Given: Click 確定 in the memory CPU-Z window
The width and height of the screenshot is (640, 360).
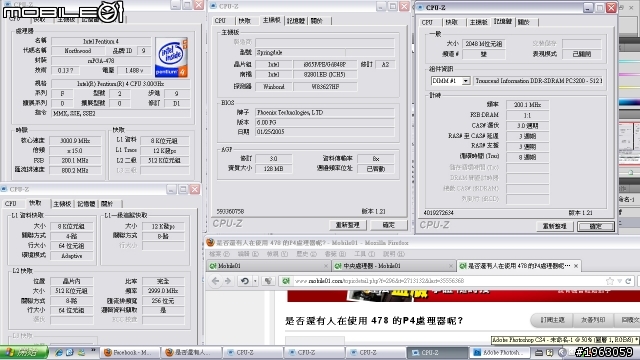Looking at the screenshot, I should (x=596, y=227).
